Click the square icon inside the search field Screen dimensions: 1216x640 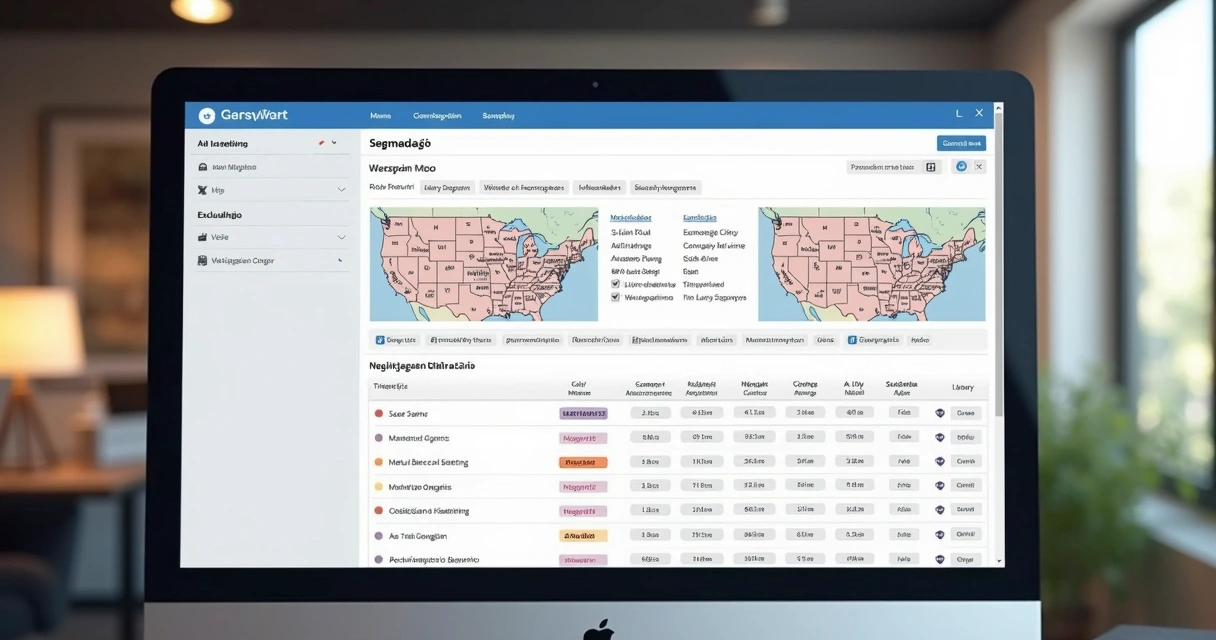(x=930, y=167)
